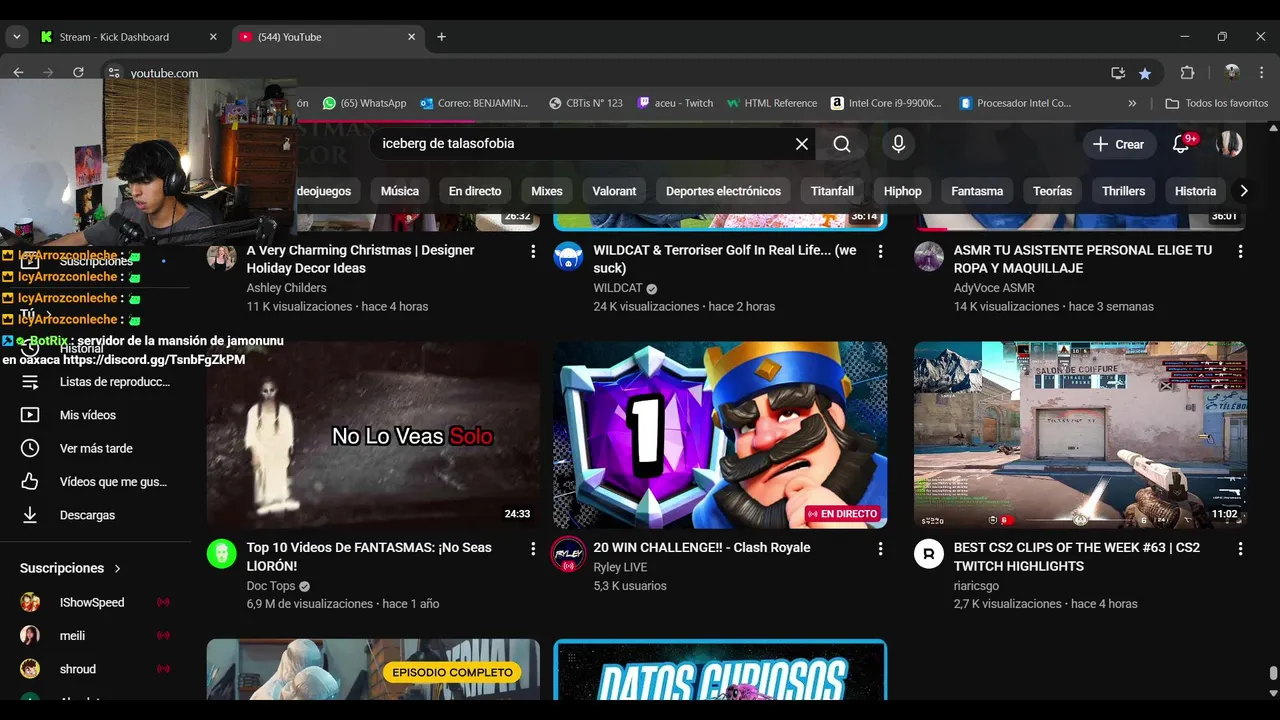
Task: Open options for Charming Christmas video
Action: 533,252
